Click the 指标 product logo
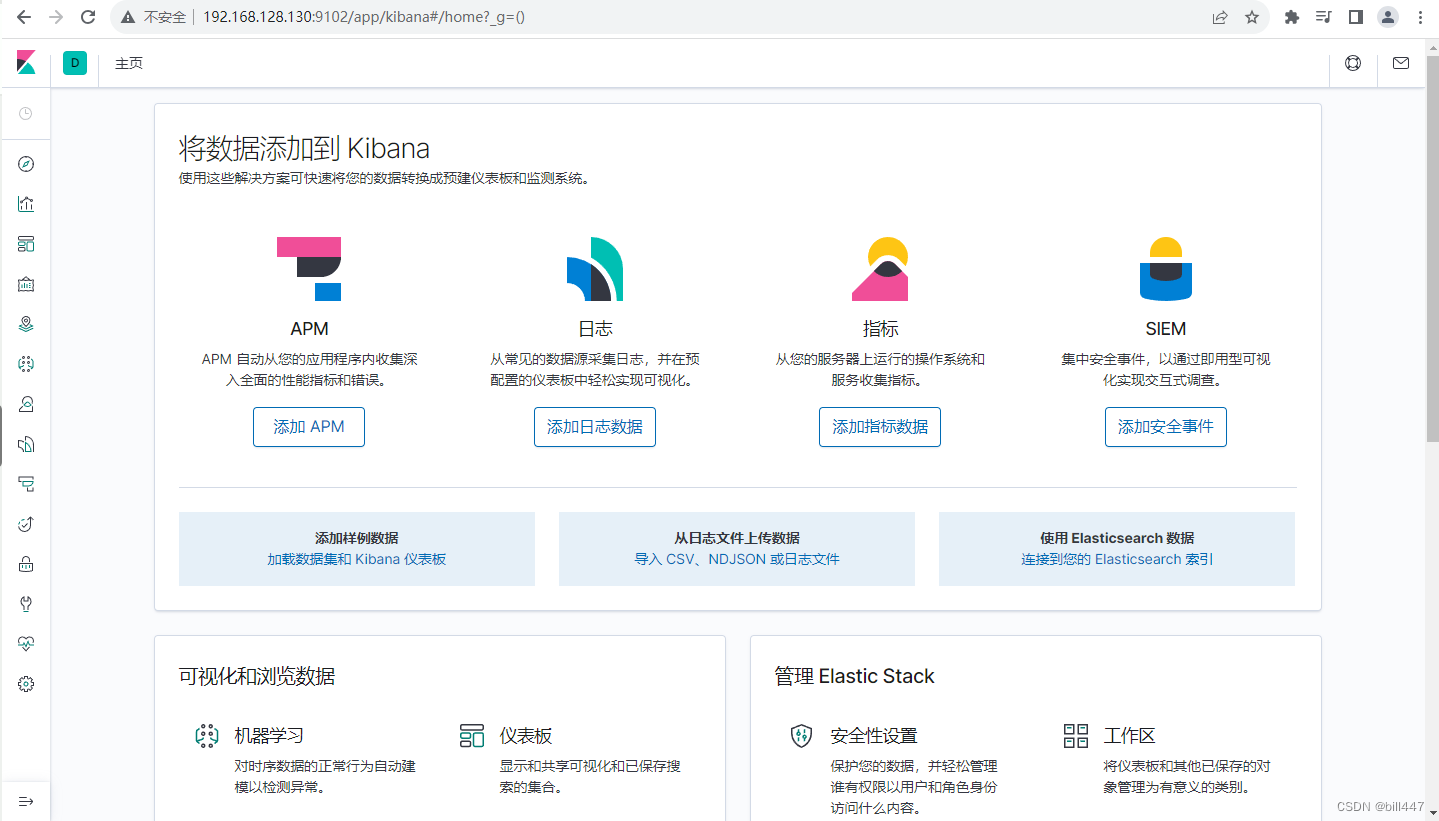 pyautogui.click(x=880, y=269)
